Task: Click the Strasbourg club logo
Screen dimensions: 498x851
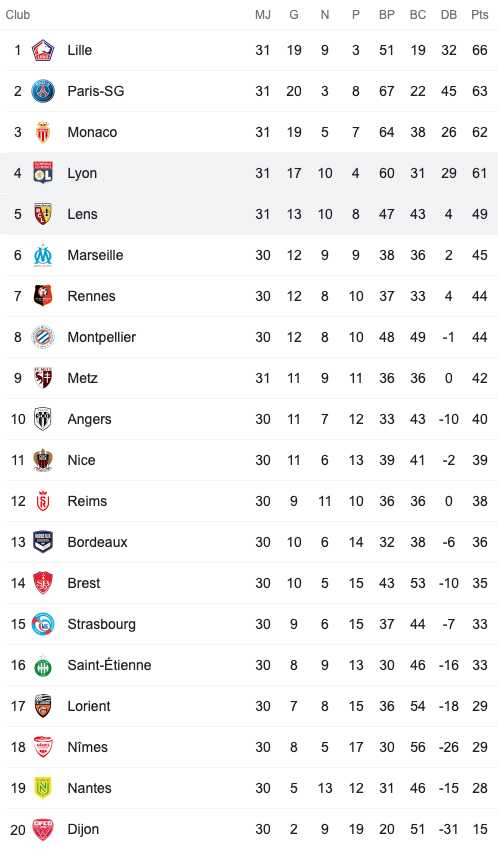Action: (x=42, y=624)
